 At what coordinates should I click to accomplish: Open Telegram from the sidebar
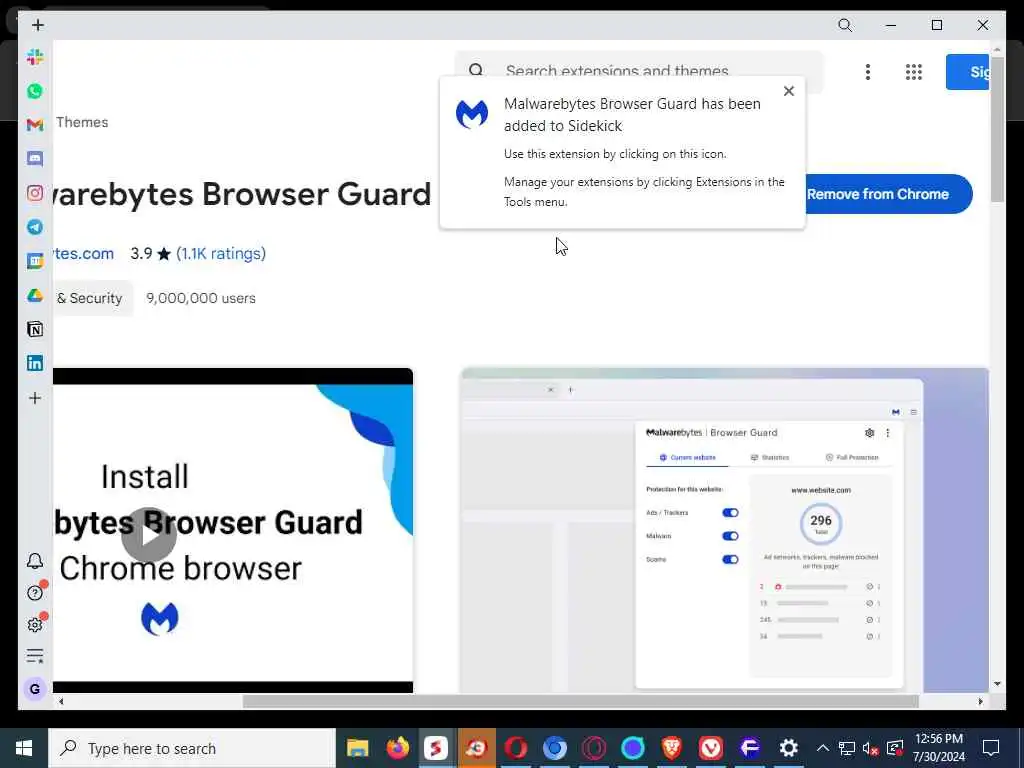(35, 227)
